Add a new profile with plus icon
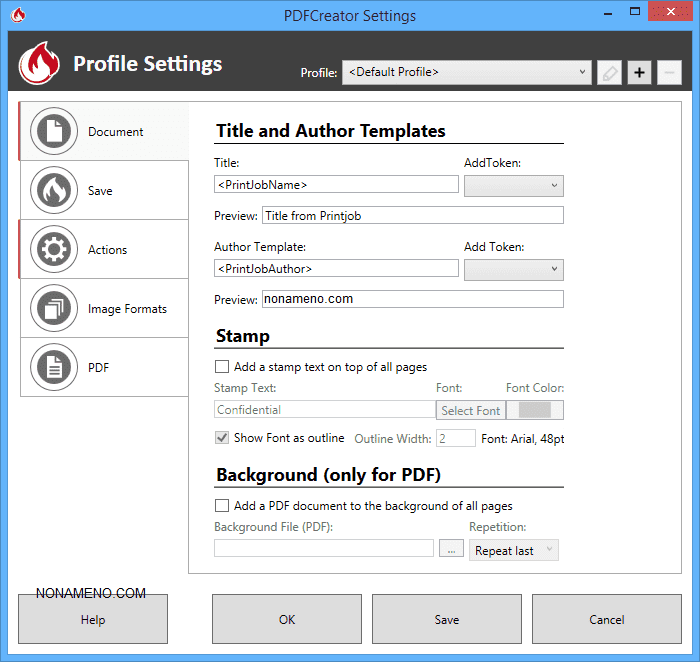Viewport: 700px width, 662px height. point(639,72)
